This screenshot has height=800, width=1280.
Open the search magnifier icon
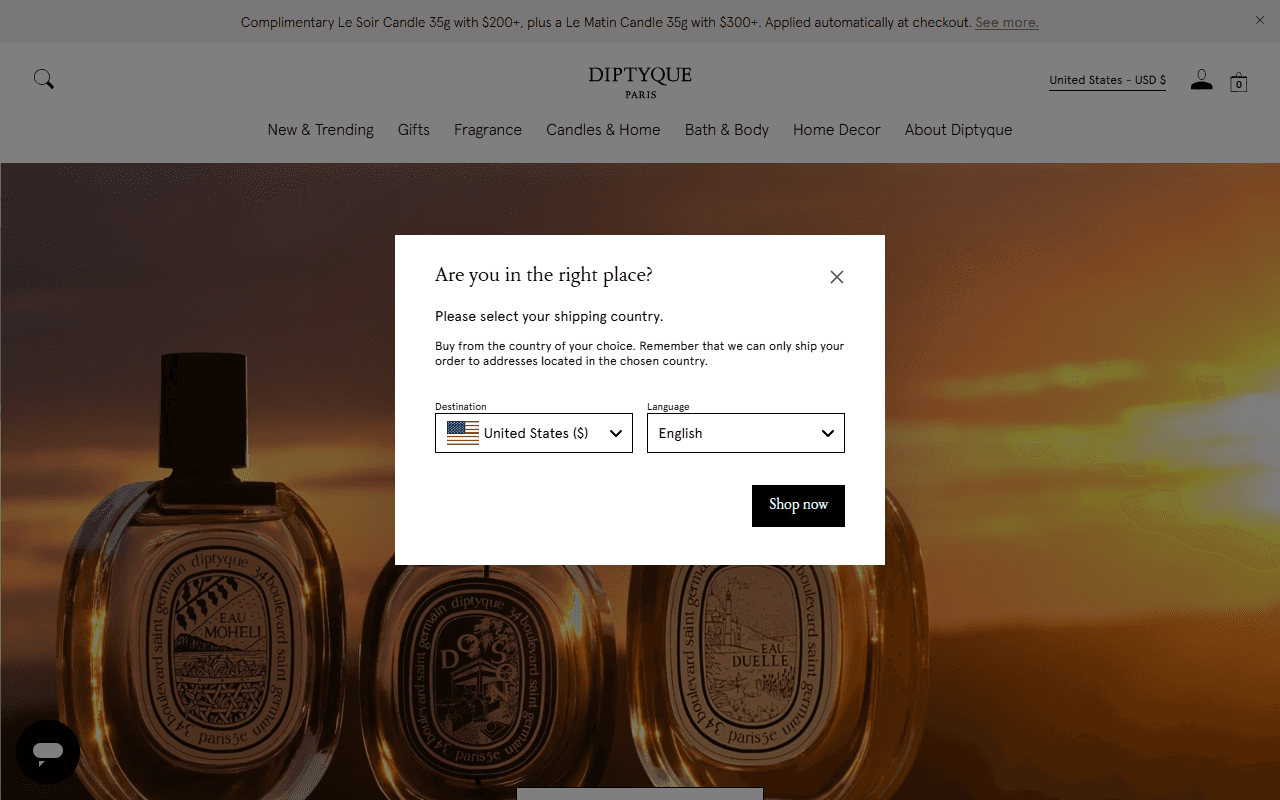click(44, 79)
